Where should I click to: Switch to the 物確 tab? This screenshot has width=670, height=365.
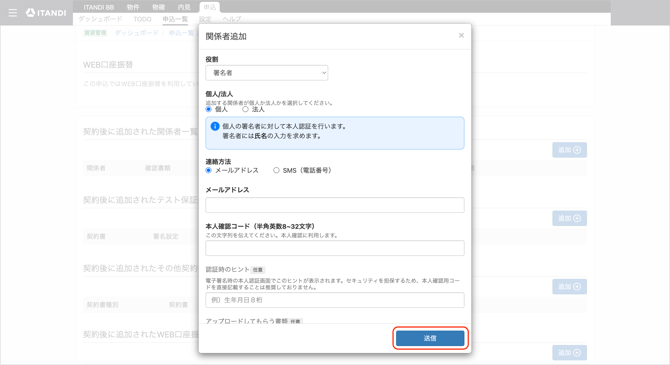tap(159, 7)
